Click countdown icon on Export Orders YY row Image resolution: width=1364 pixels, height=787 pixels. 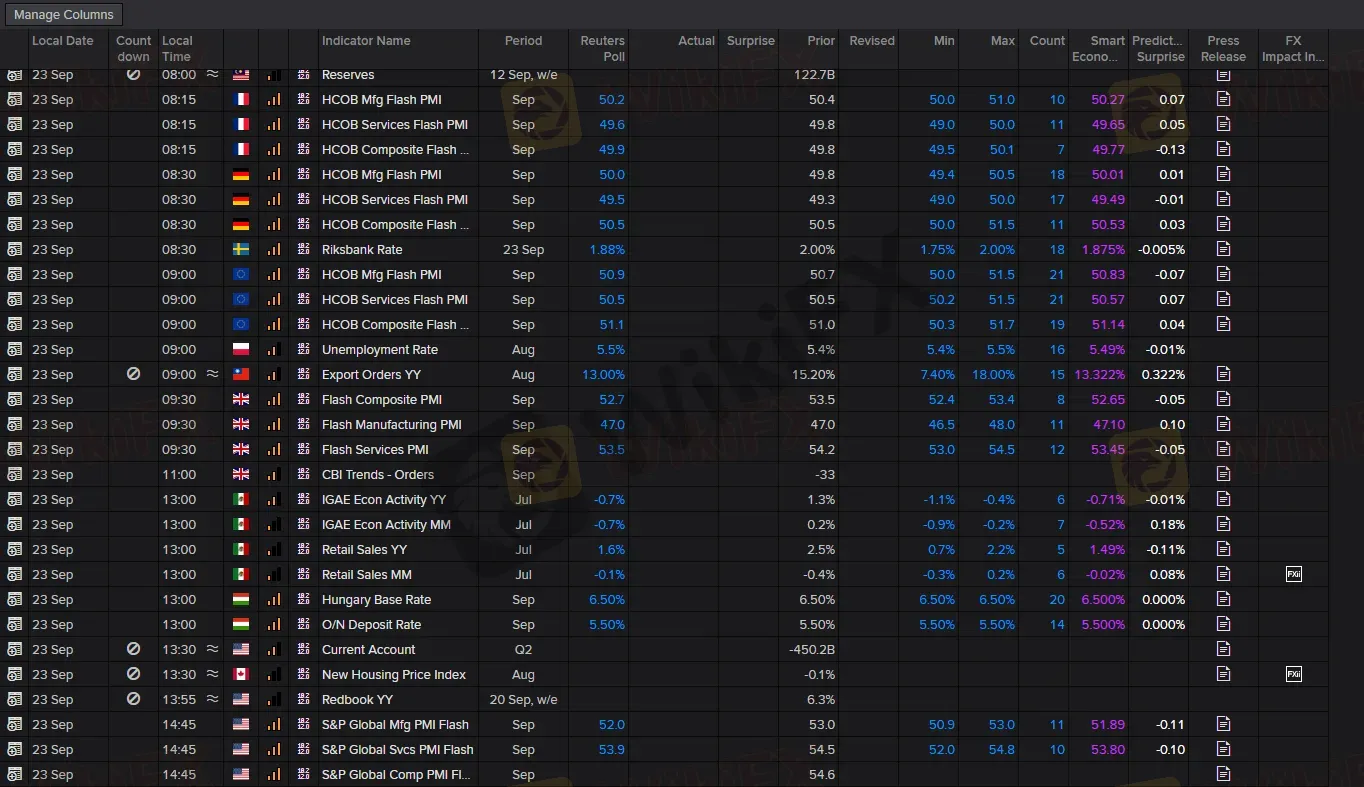(x=133, y=374)
